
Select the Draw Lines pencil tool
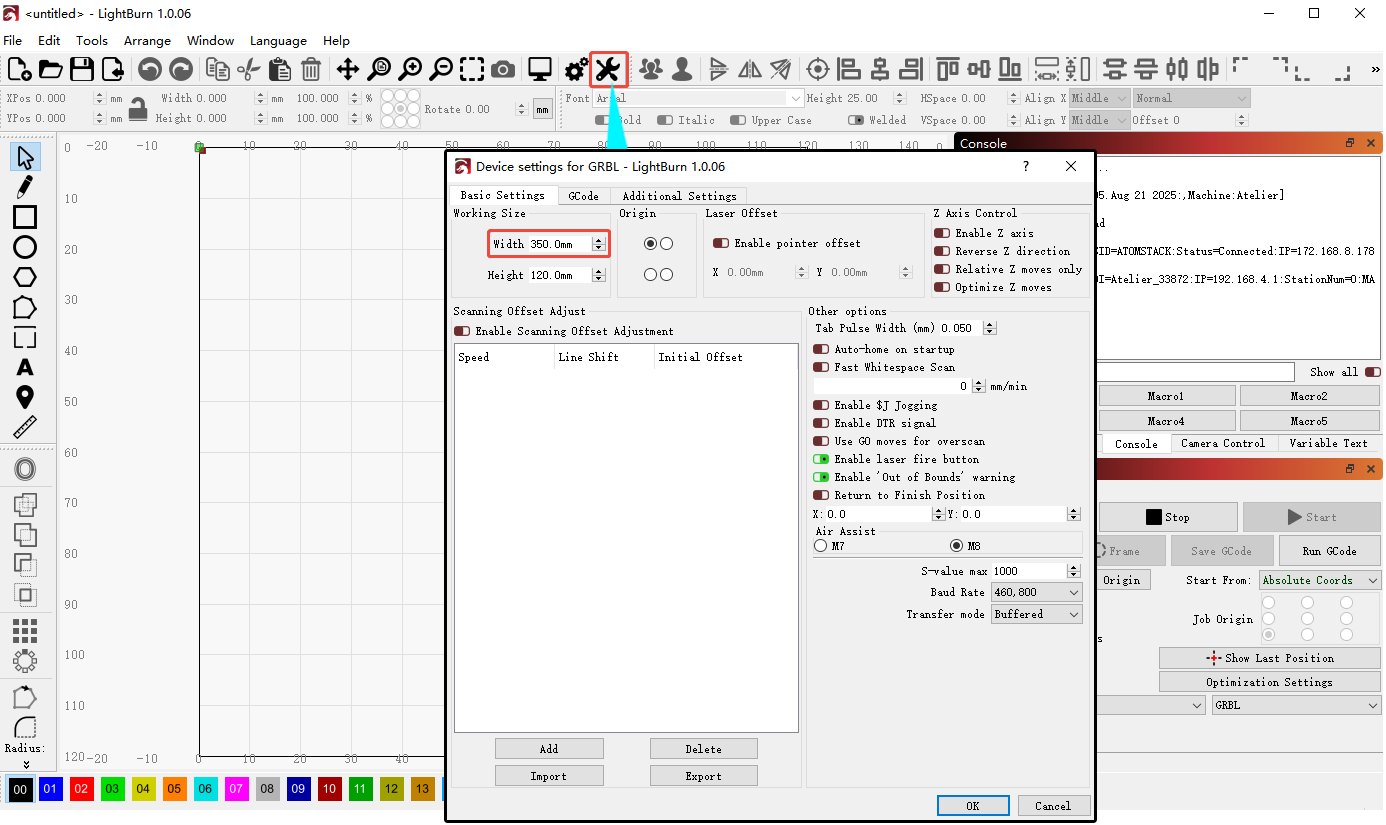[25, 187]
